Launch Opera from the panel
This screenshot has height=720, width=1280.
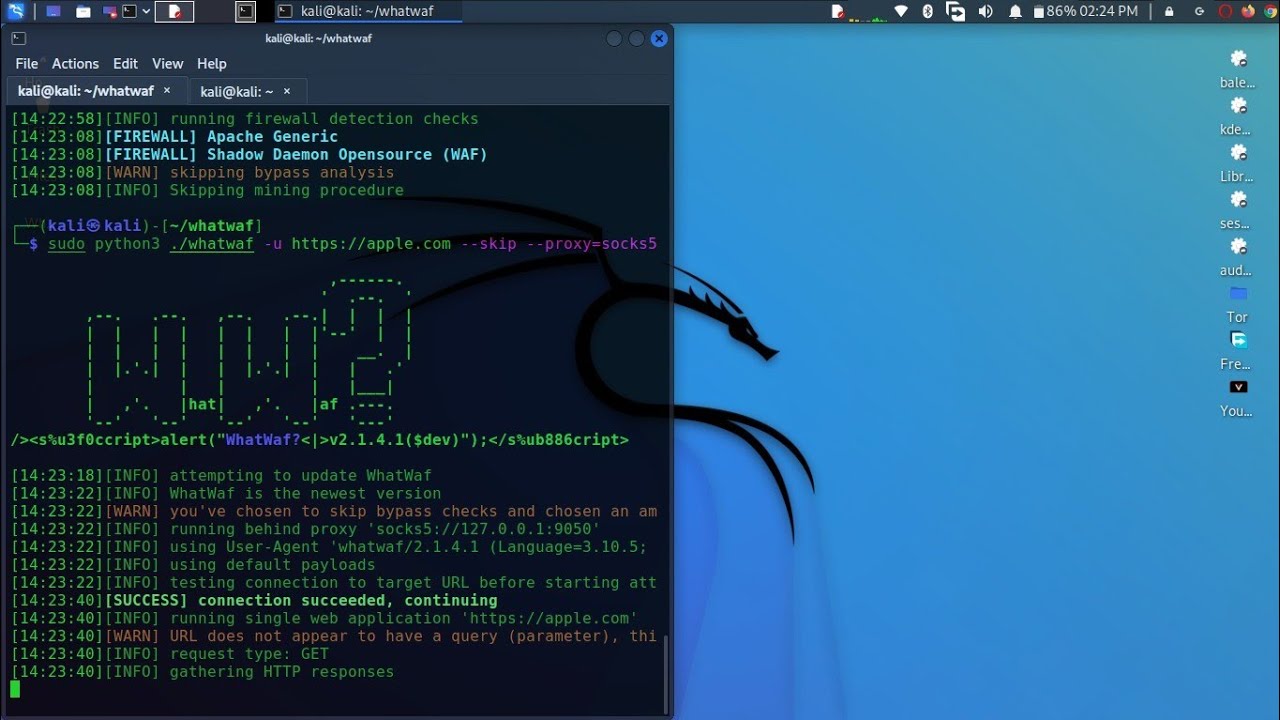(1226, 11)
